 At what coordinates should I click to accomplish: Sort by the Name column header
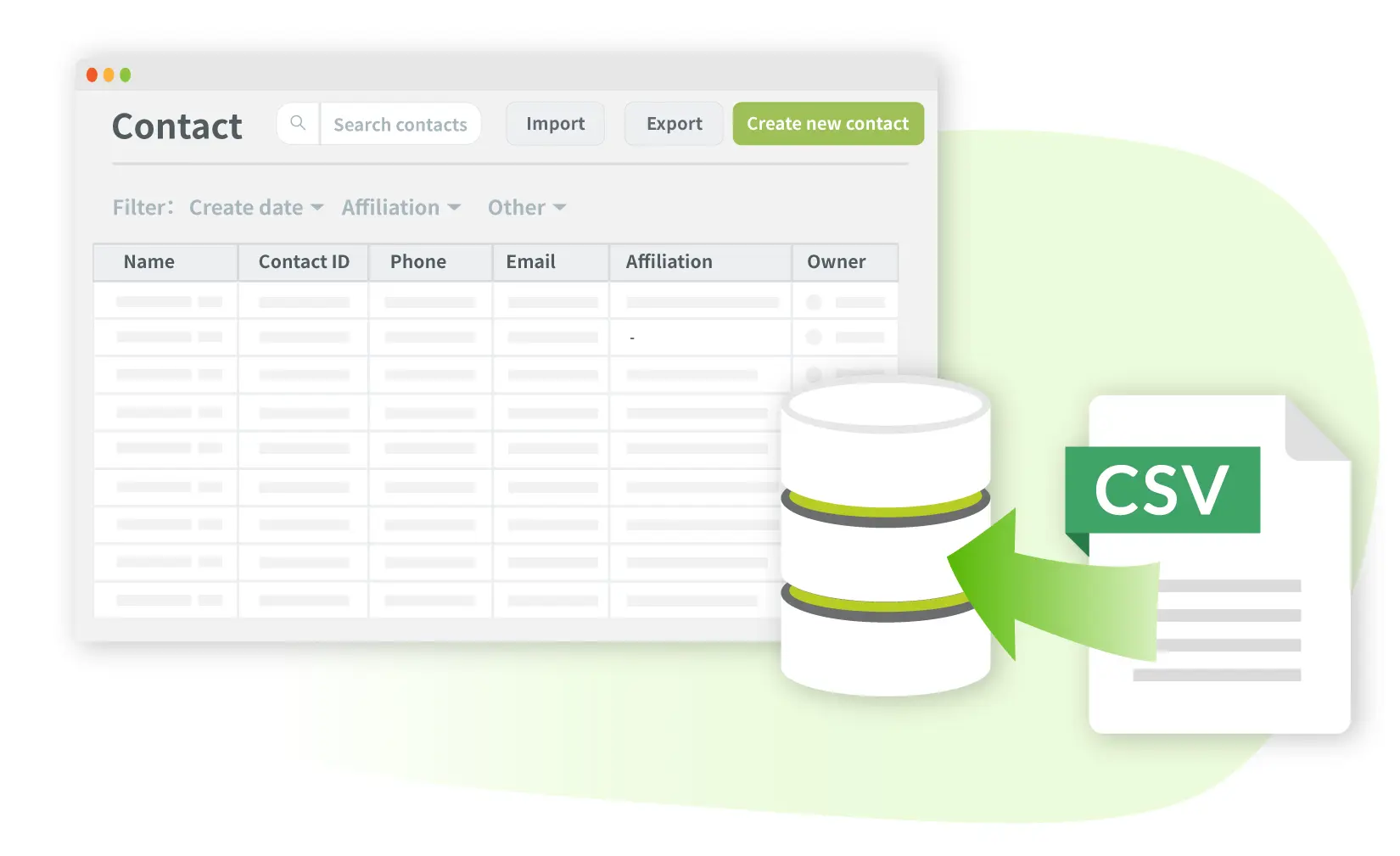149,262
